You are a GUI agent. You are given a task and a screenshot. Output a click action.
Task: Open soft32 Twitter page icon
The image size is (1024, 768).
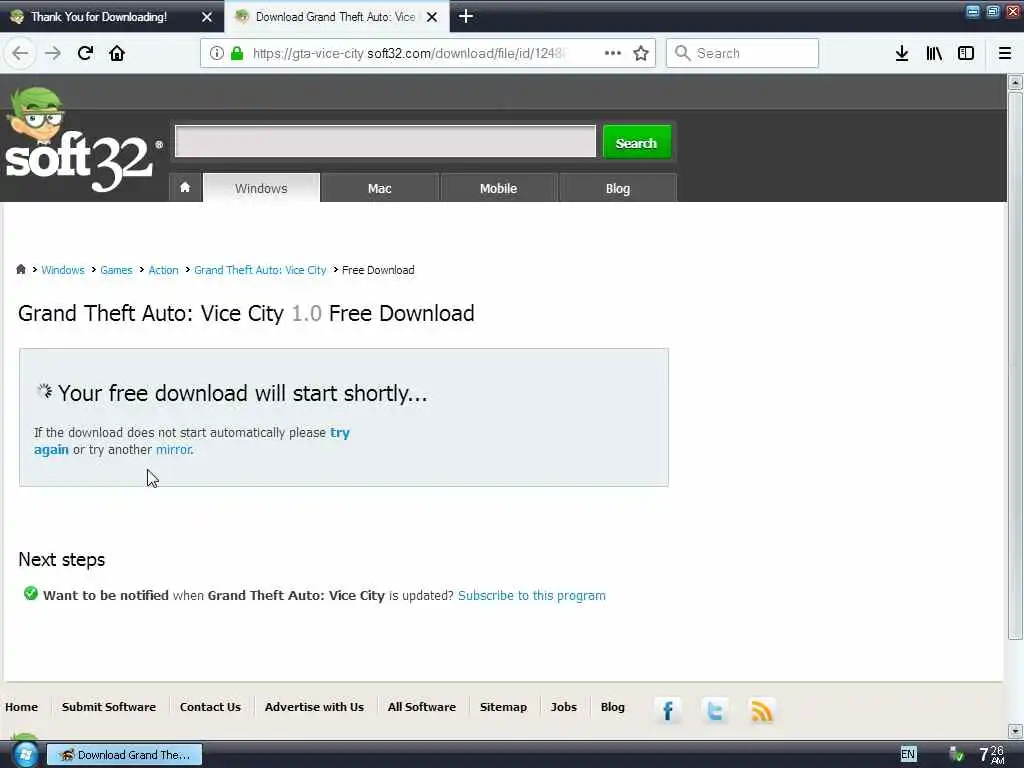click(715, 711)
